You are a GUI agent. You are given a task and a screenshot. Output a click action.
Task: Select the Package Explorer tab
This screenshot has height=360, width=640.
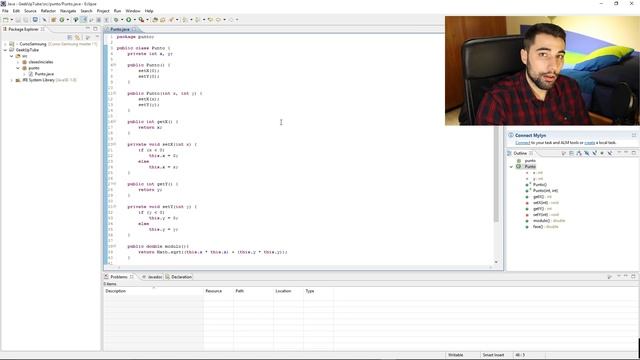pos(23,29)
